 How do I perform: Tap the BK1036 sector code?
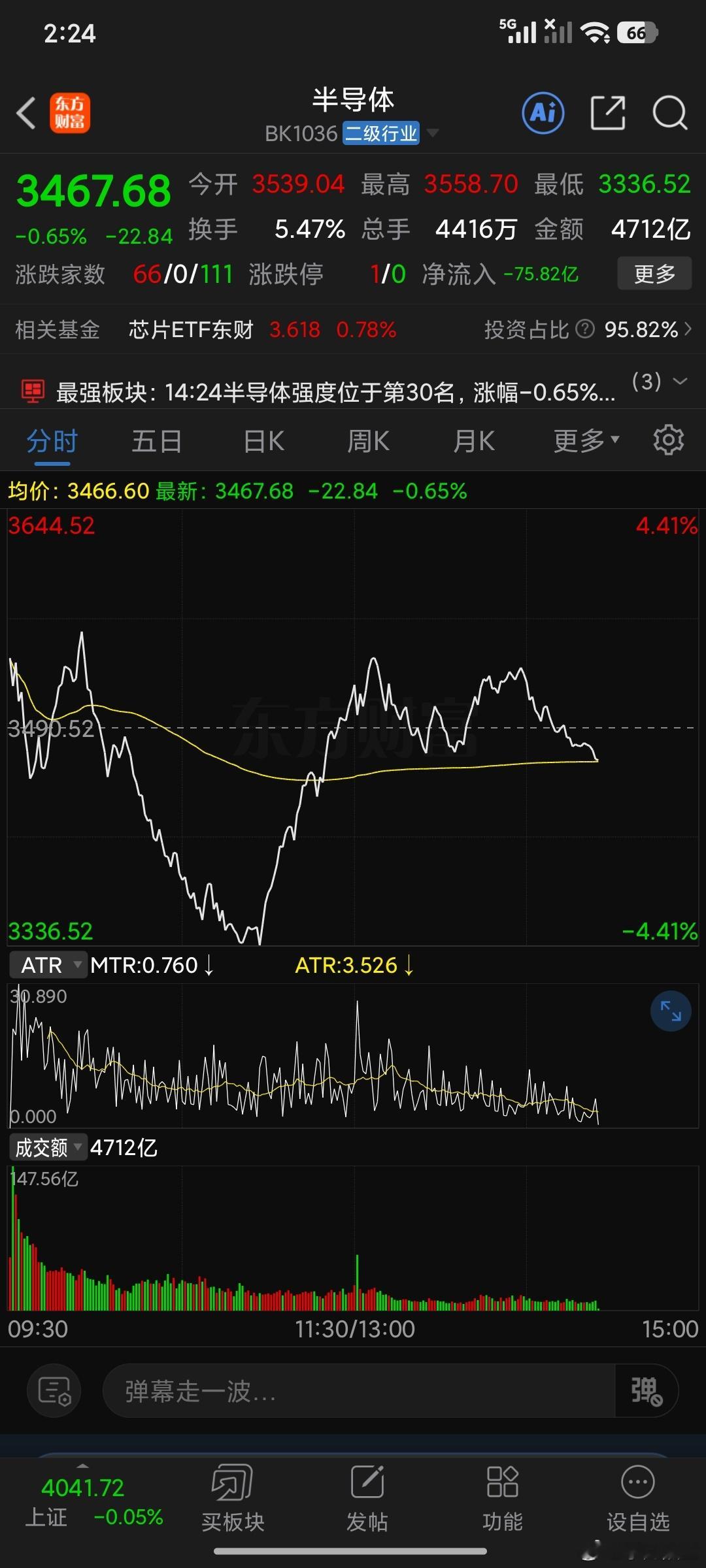pos(301,134)
